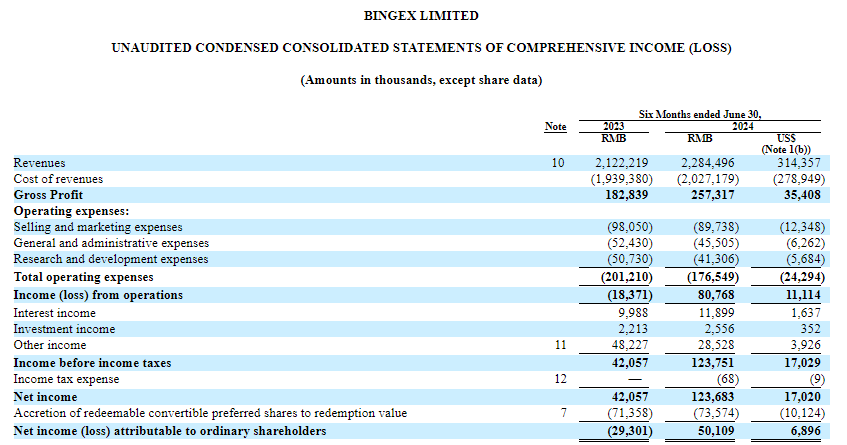Select the 'Cost of revenues' row label
This screenshot has width=847, height=445.
coord(58,179)
